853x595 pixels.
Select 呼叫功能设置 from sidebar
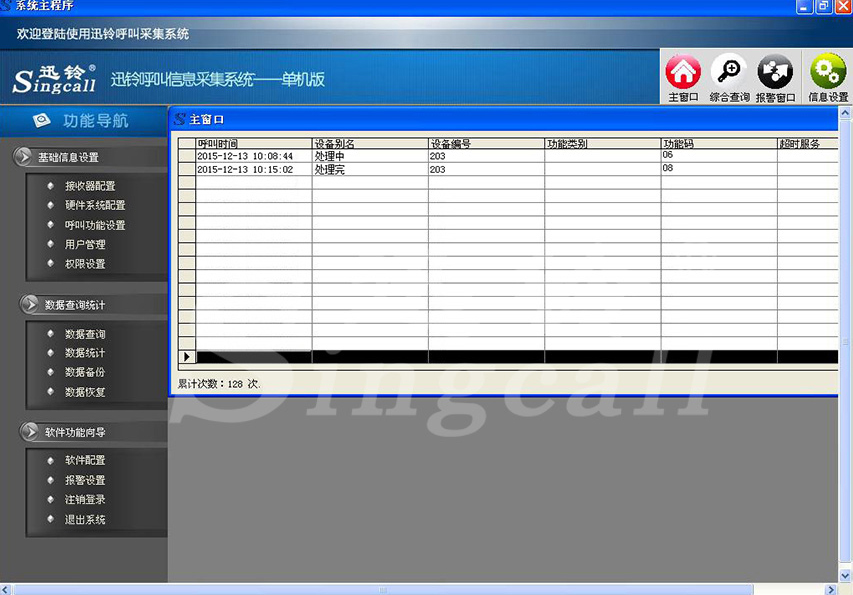pos(95,225)
